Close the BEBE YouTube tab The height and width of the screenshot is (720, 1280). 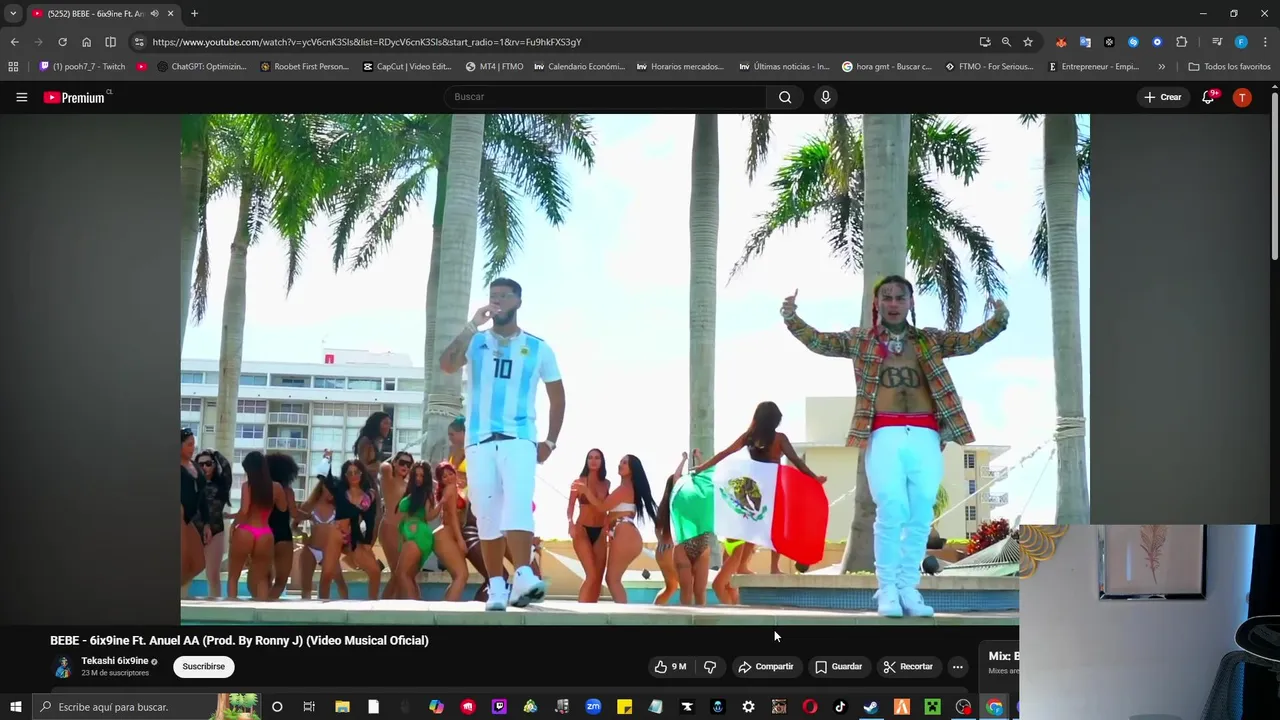170,13
